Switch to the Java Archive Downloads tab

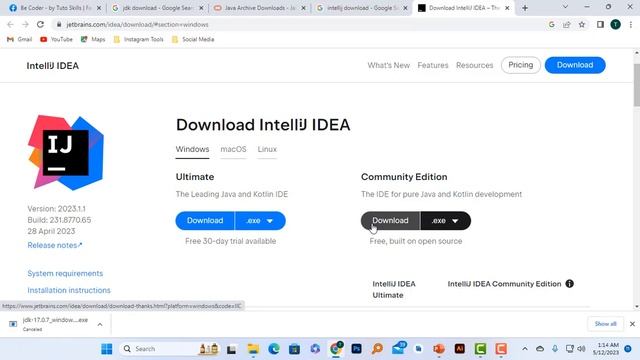tap(260, 8)
